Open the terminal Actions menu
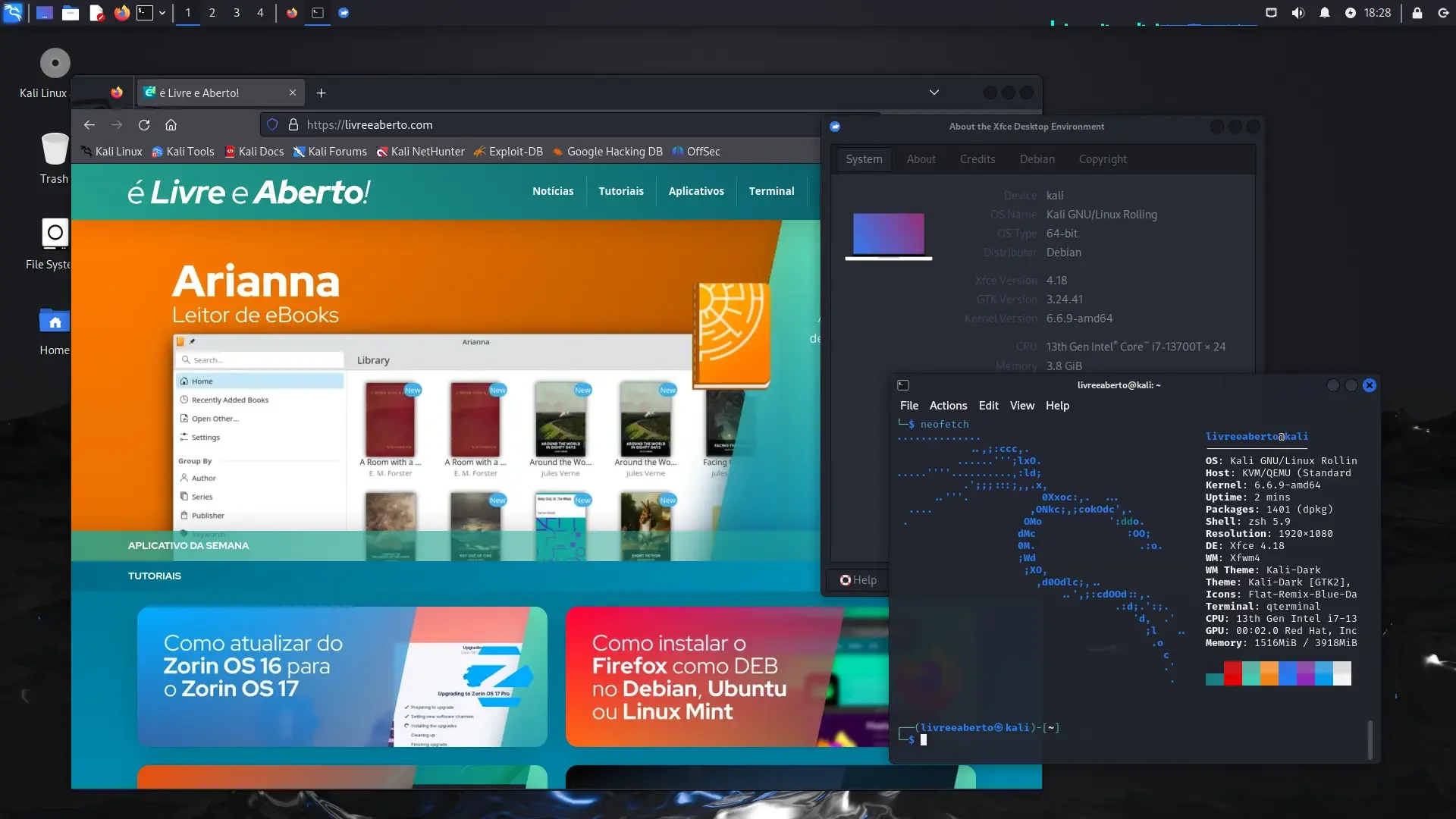This screenshot has height=819, width=1456. 948,406
